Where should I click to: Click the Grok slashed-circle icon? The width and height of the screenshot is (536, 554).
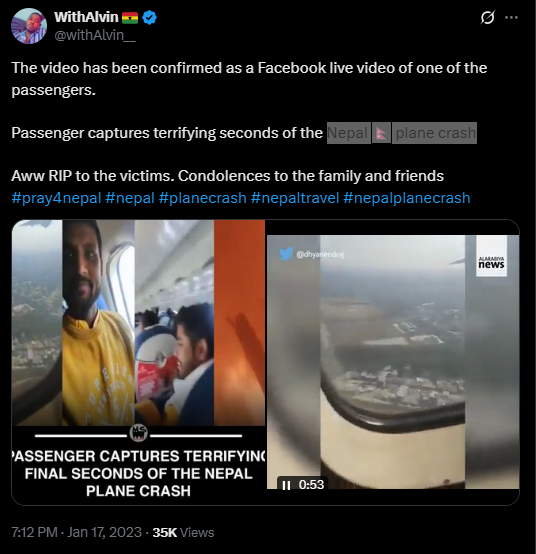click(487, 17)
